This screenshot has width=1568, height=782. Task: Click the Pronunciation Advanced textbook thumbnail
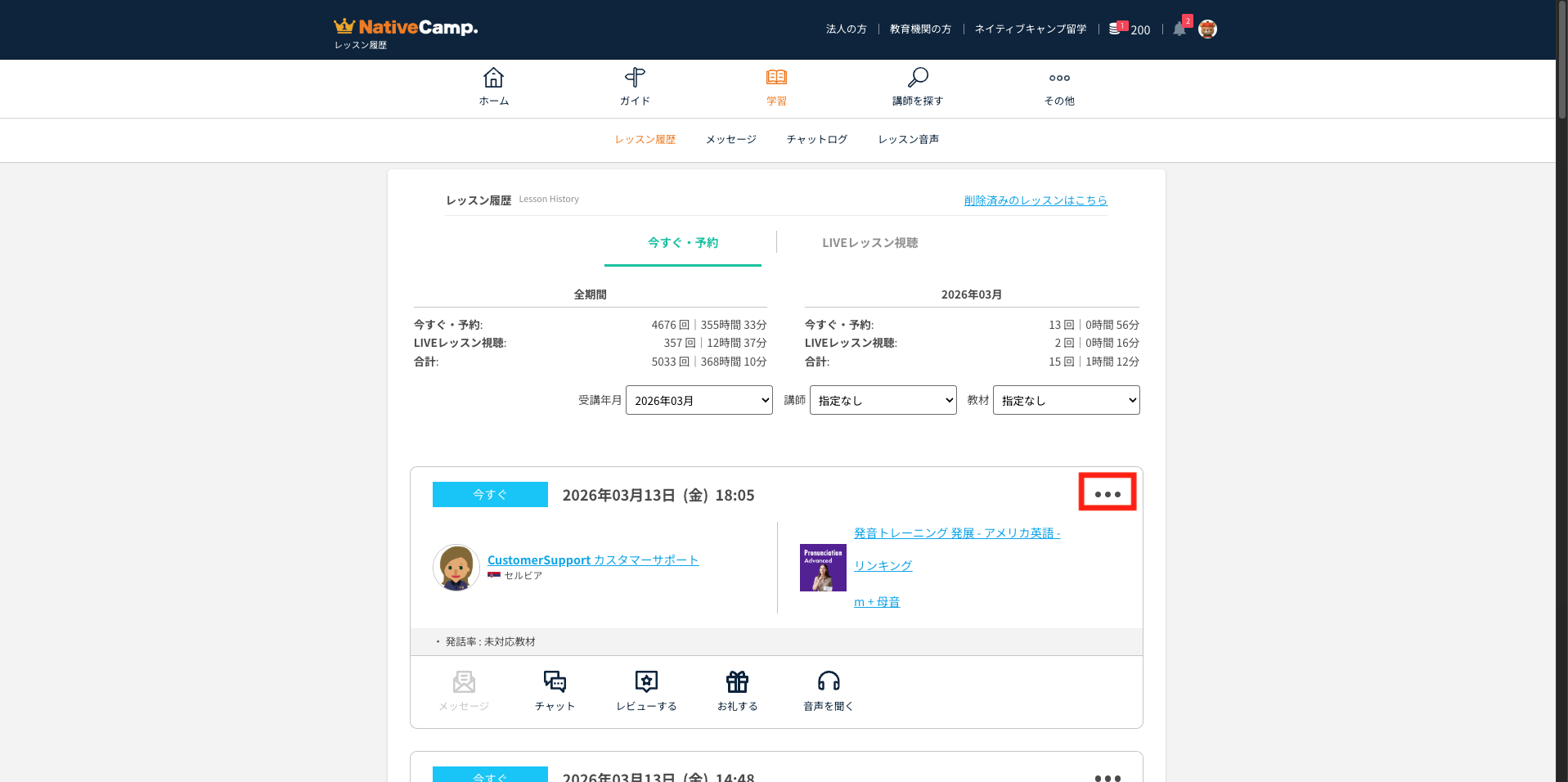click(823, 568)
